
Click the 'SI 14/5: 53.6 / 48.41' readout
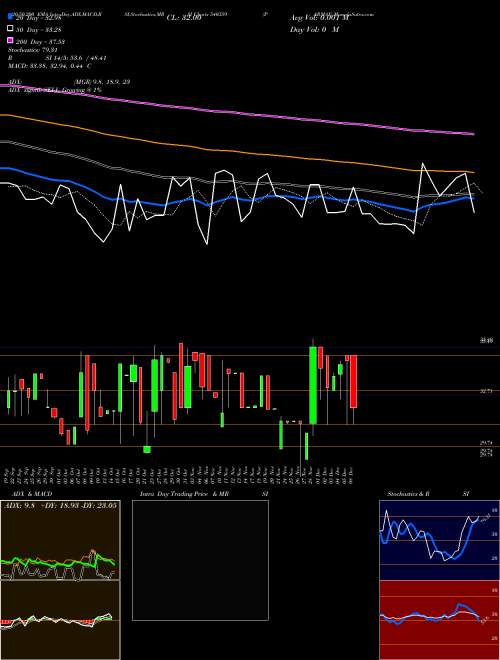point(76,58)
